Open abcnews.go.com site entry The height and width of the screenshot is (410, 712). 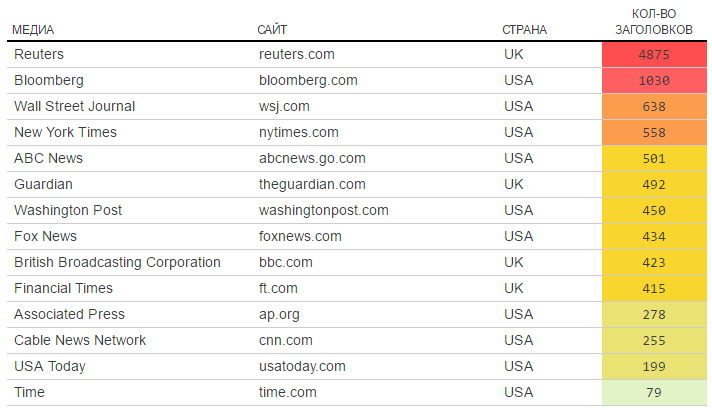click(312, 158)
